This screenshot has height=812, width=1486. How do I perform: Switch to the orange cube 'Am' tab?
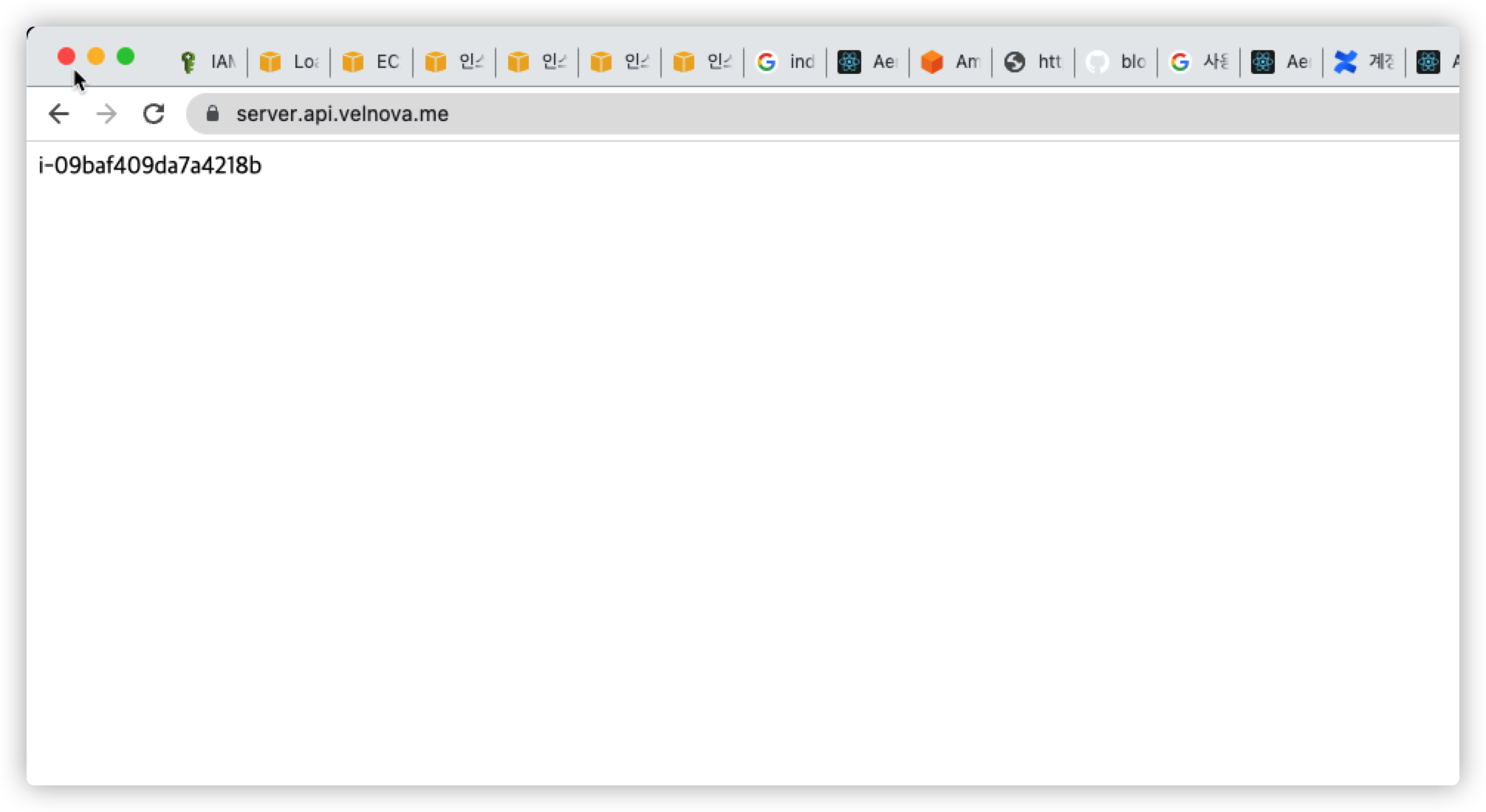951,62
